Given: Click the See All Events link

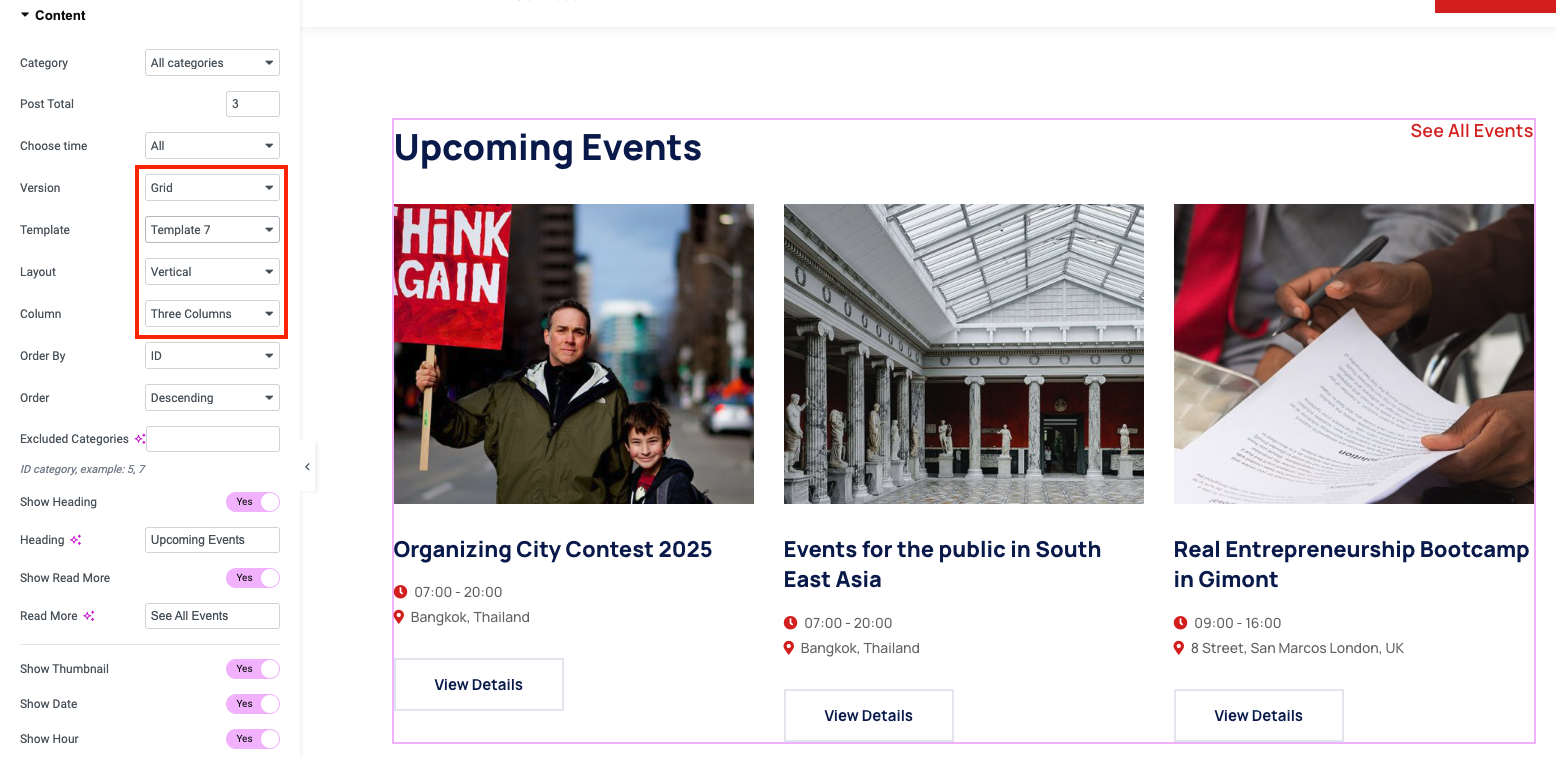Looking at the screenshot, I should click(x=1471, y=131).
